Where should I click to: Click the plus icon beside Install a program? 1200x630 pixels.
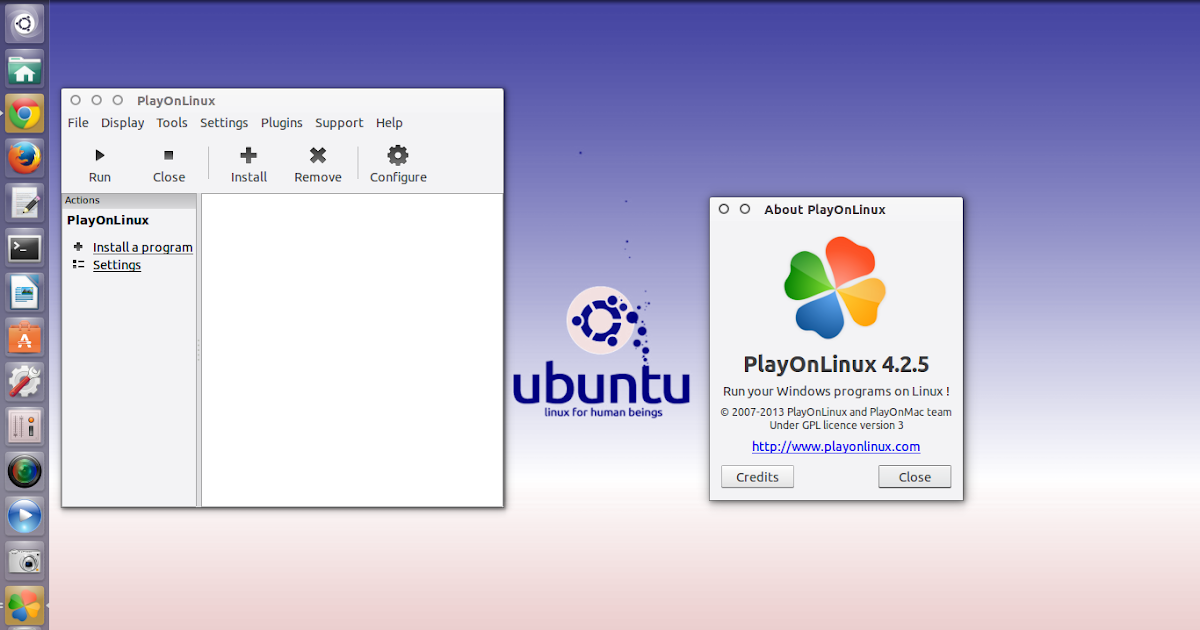click(x=78, y=246)
